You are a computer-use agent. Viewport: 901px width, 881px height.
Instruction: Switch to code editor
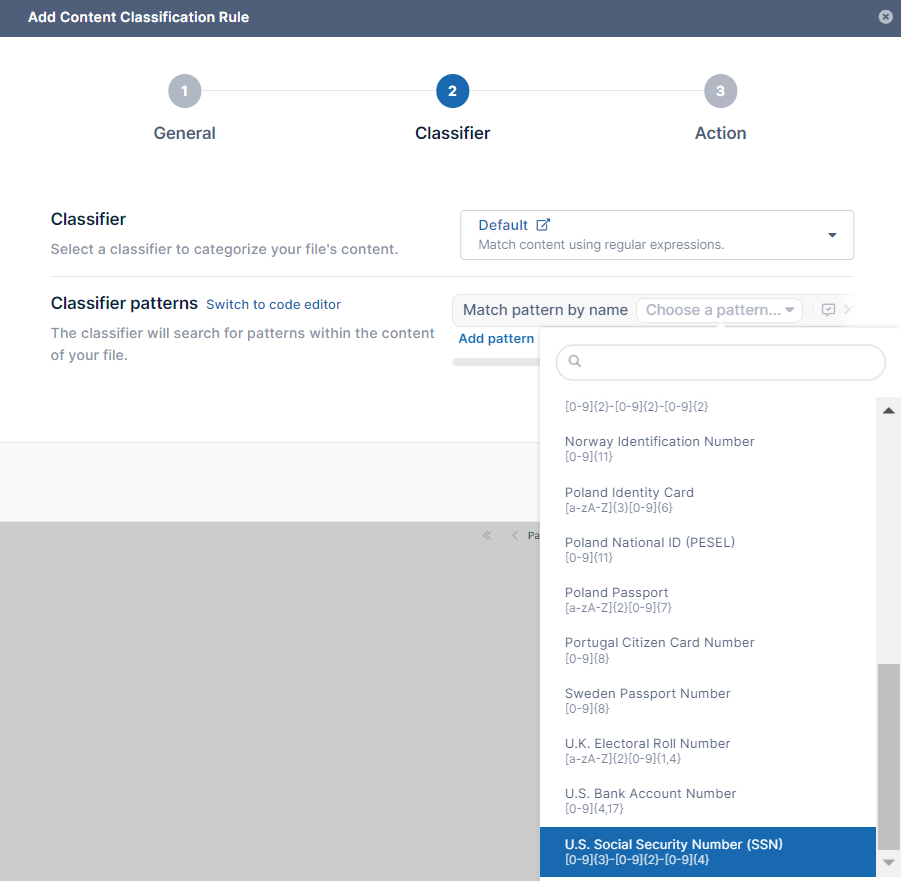tap(273, 305)
